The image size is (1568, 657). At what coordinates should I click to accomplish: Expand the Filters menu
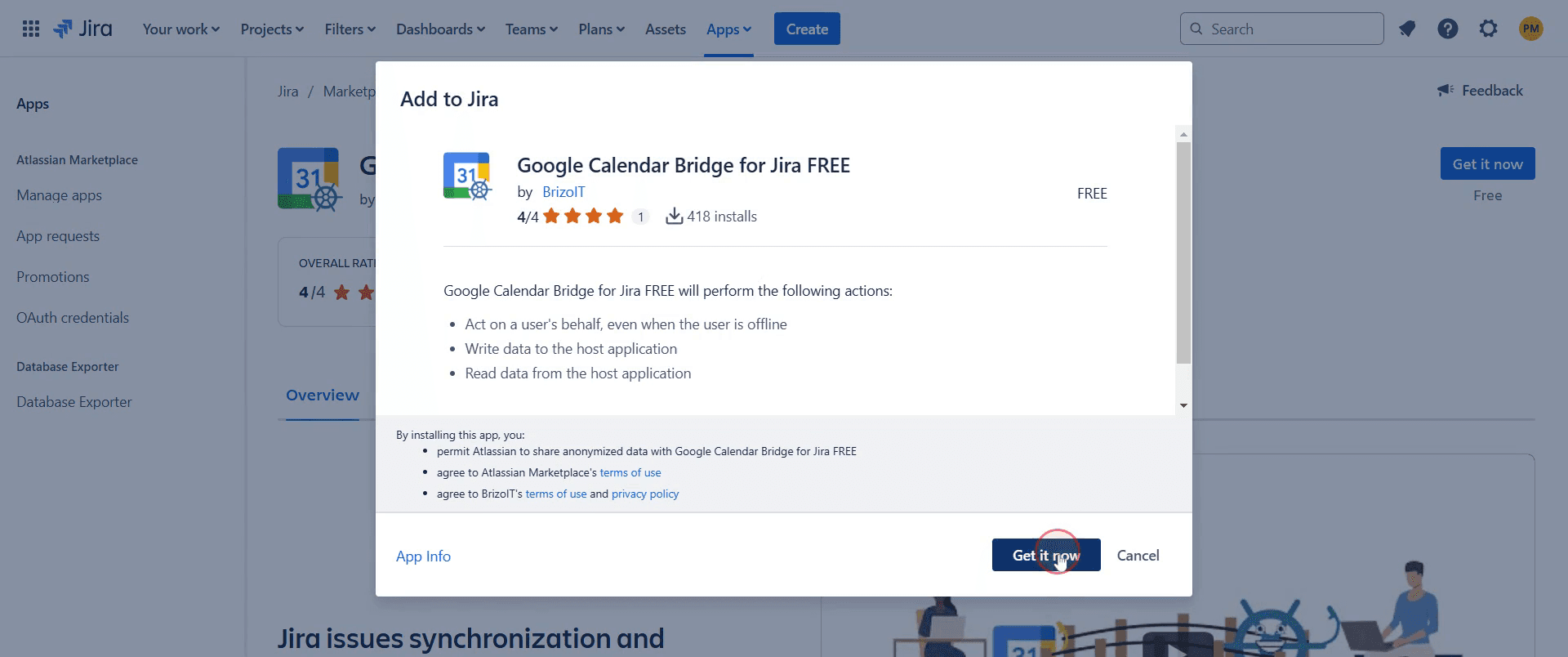(x=350, y=29)
